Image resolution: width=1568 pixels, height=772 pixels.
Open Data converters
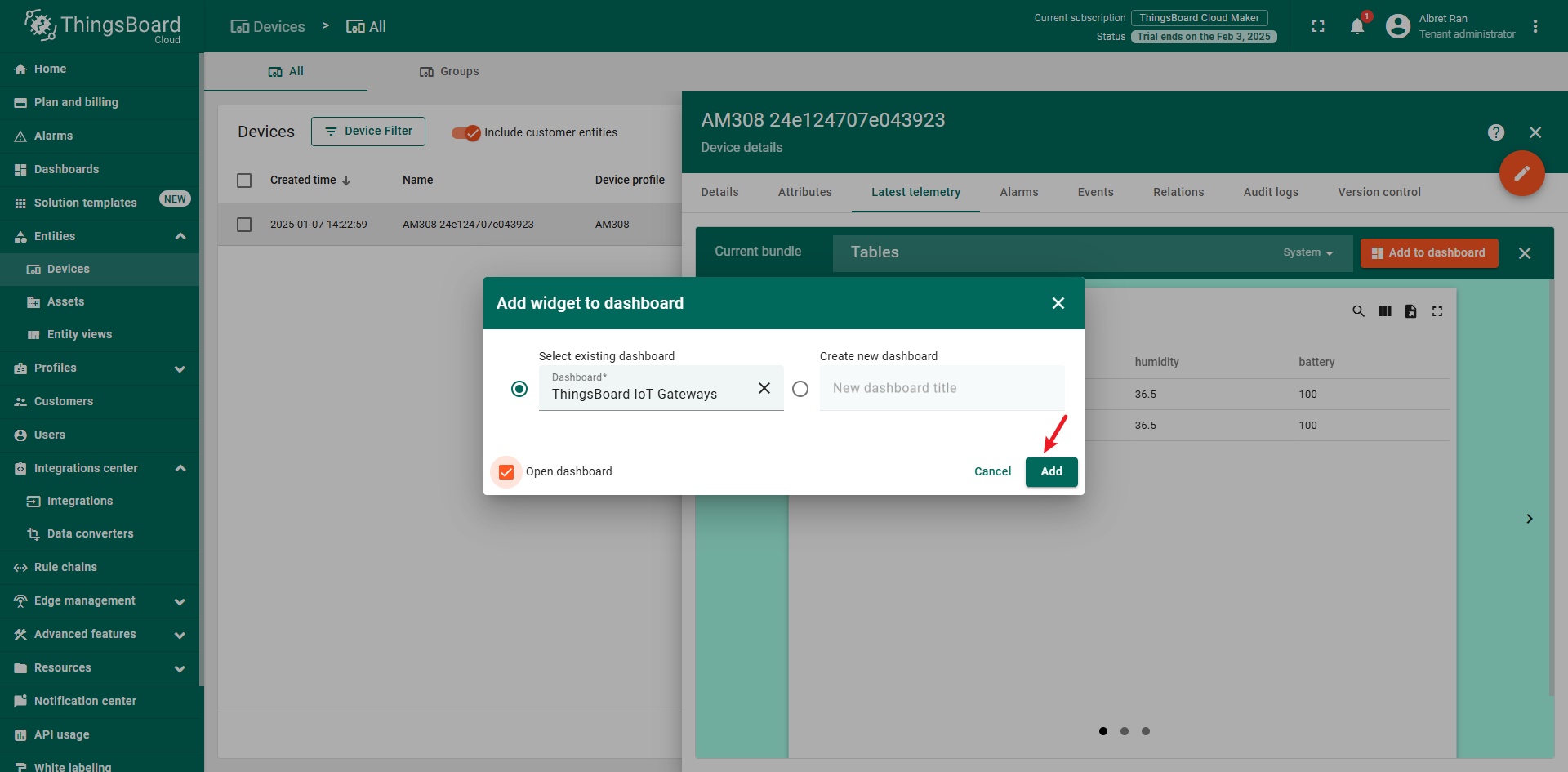[x=100, y=533]
